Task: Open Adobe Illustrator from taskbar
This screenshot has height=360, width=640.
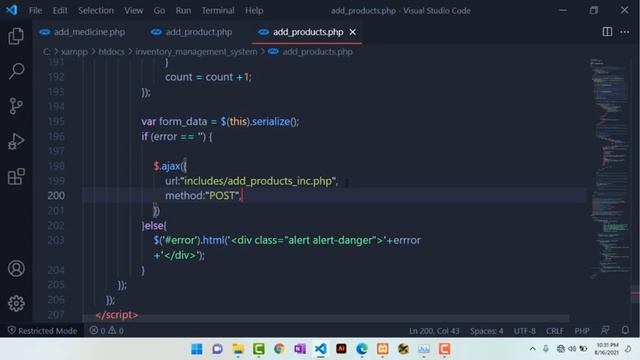Action: [x=341, y=349]
